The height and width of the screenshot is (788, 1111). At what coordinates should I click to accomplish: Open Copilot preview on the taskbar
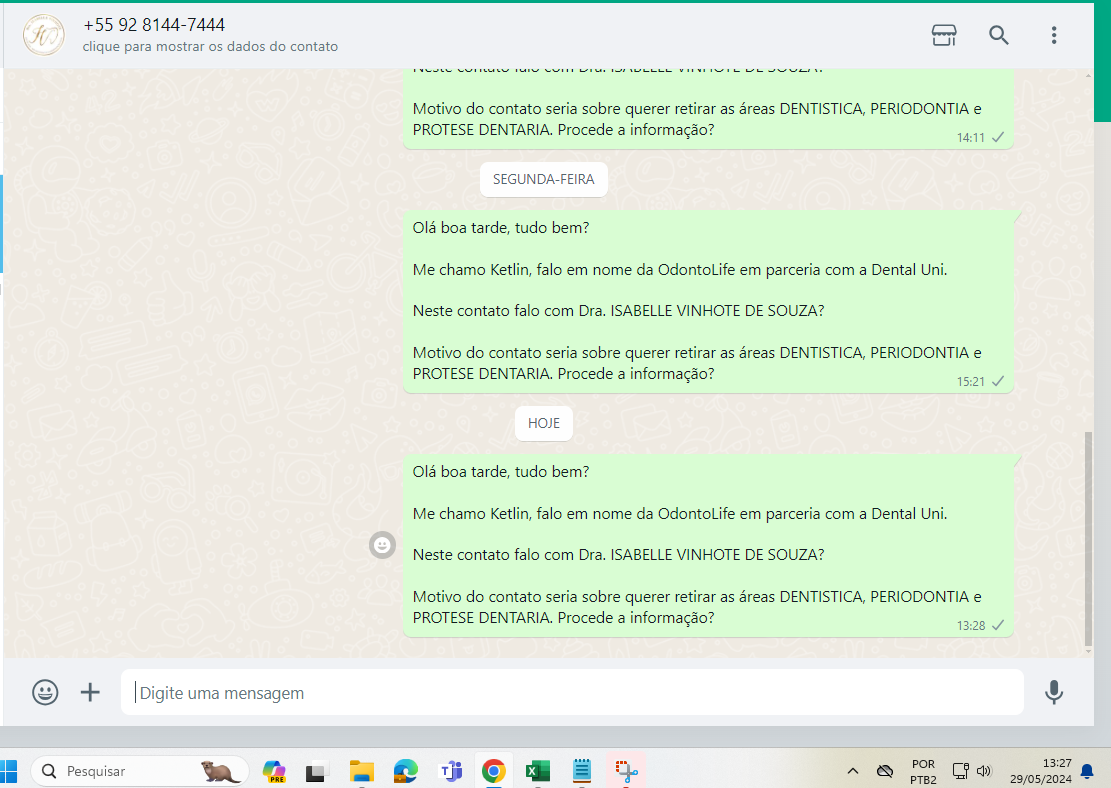click(274, 770)
